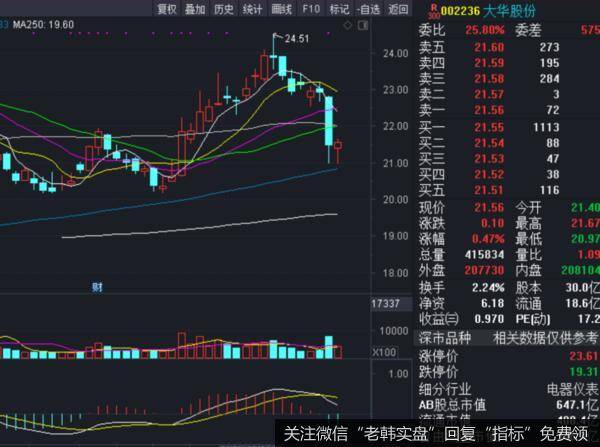
Task: Click the 换手 value 2.24%
Action: [488, 287]
